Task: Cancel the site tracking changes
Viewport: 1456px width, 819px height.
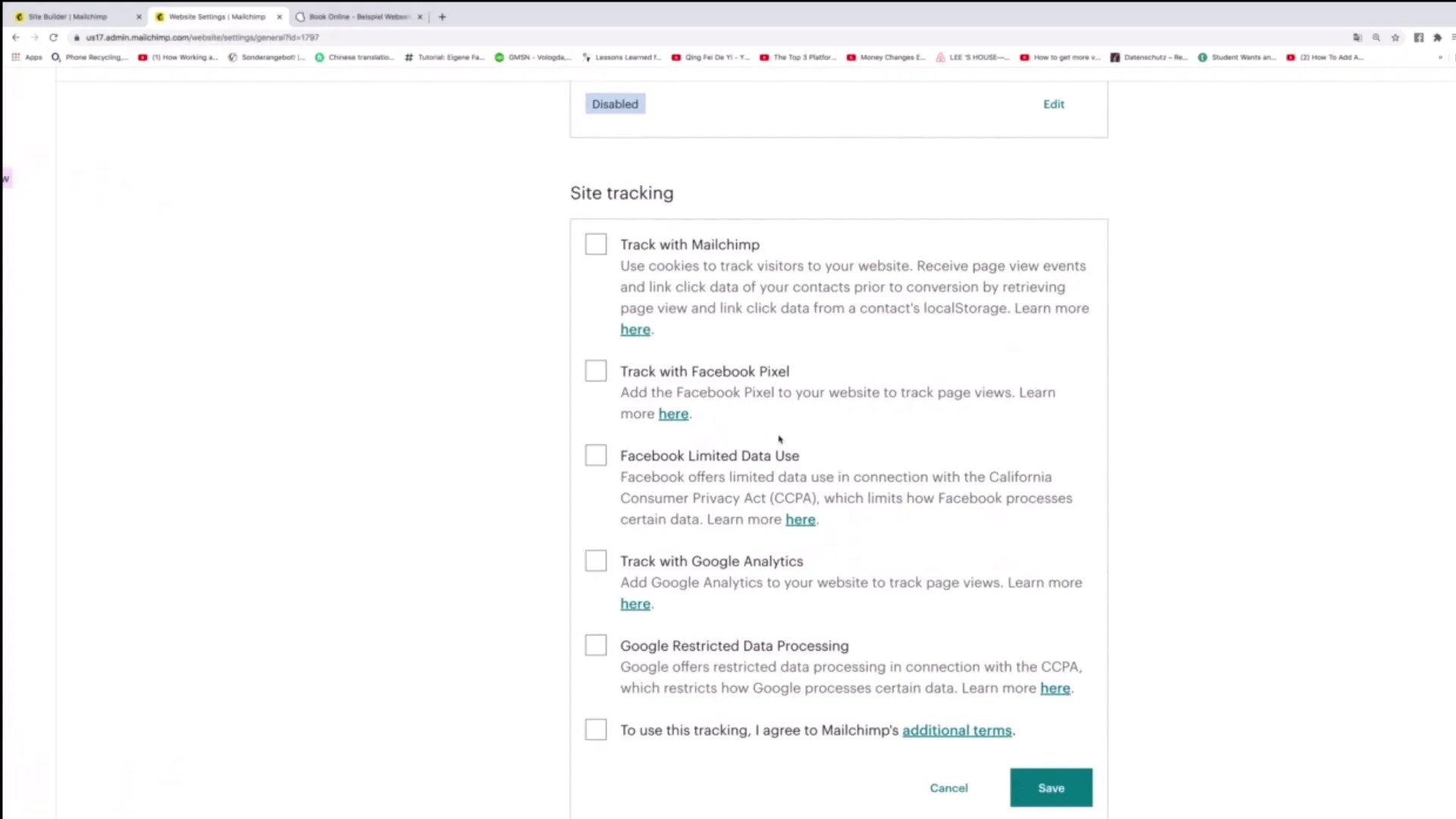Action: coord(949,788)
